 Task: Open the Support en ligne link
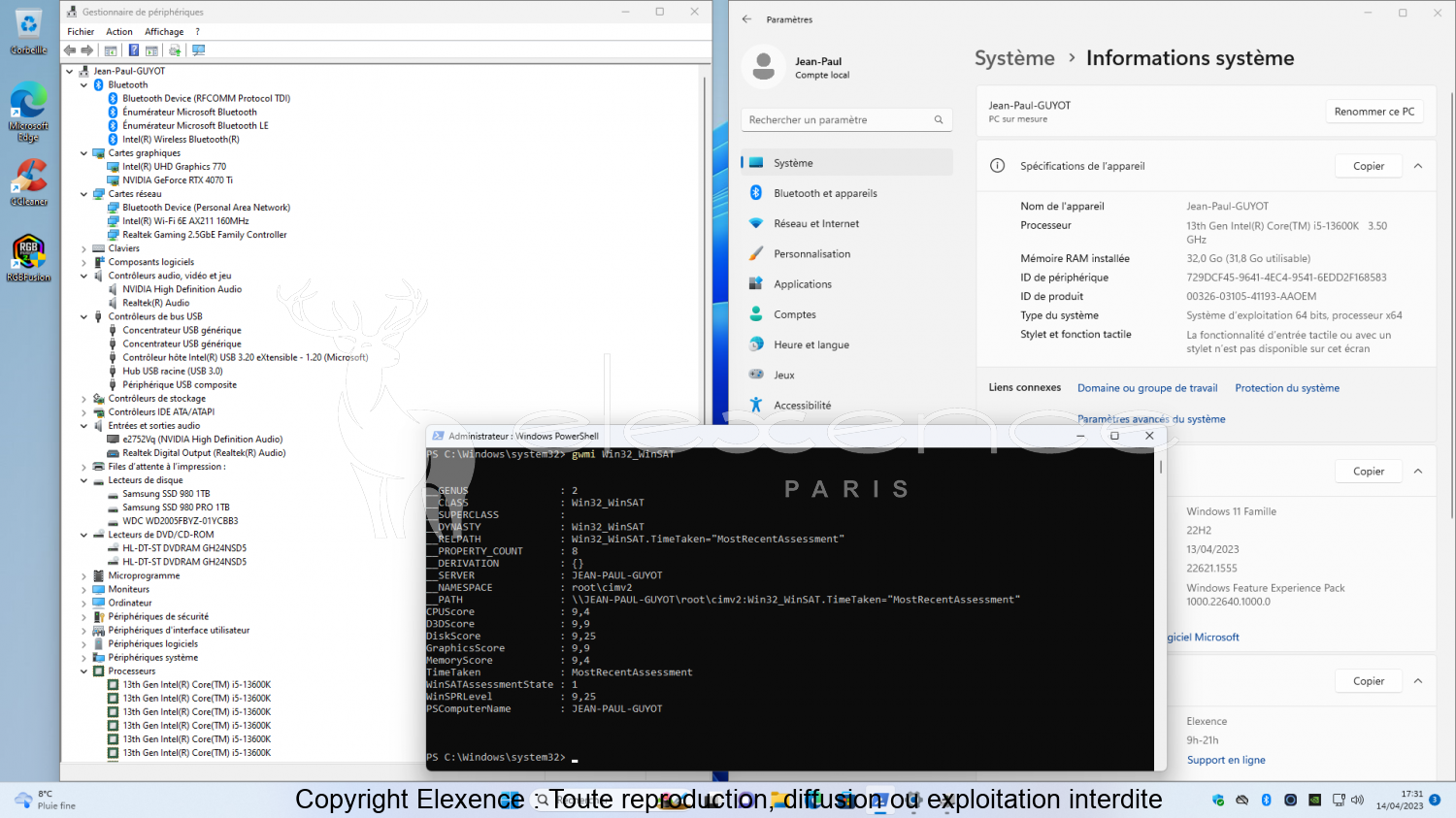coord(1226,760)
